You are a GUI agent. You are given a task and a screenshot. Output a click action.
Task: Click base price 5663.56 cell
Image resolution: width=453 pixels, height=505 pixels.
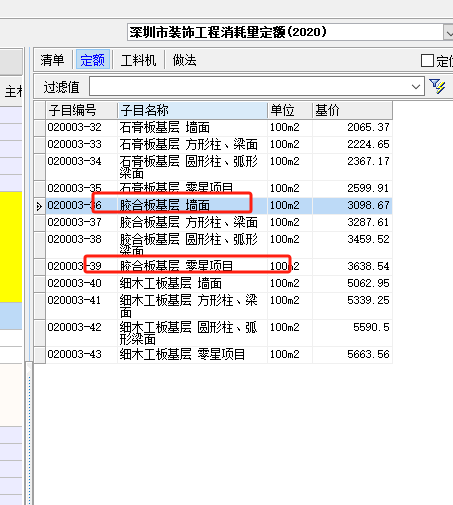click(352, 355)
